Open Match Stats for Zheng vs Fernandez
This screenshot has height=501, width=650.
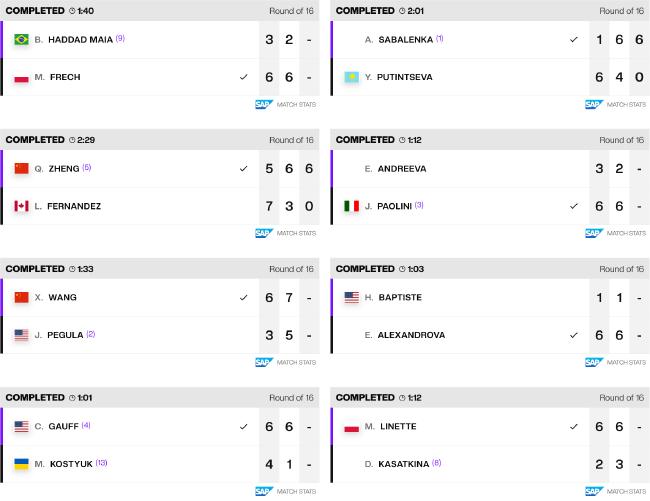[x=296, y=233]
